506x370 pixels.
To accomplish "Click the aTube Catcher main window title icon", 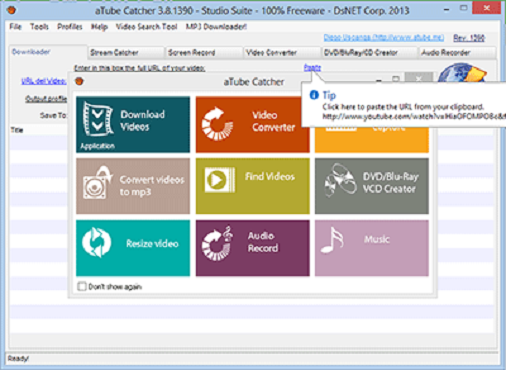I will click(x=12, y=10).
